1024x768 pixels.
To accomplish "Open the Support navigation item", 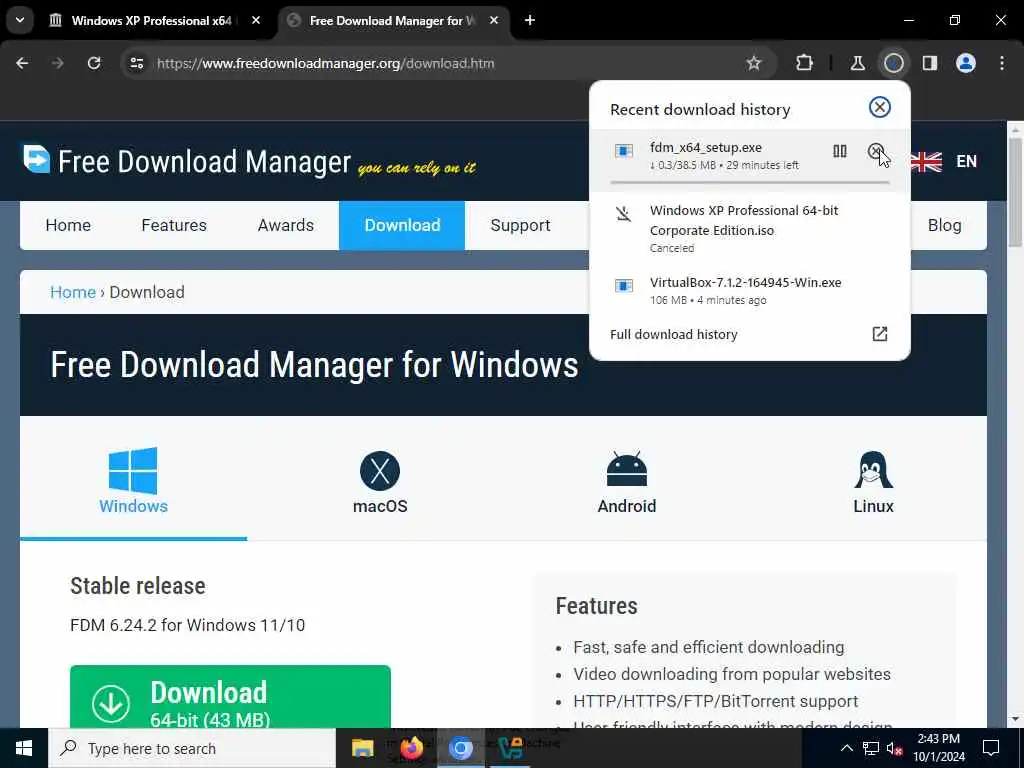I will 520,225.
